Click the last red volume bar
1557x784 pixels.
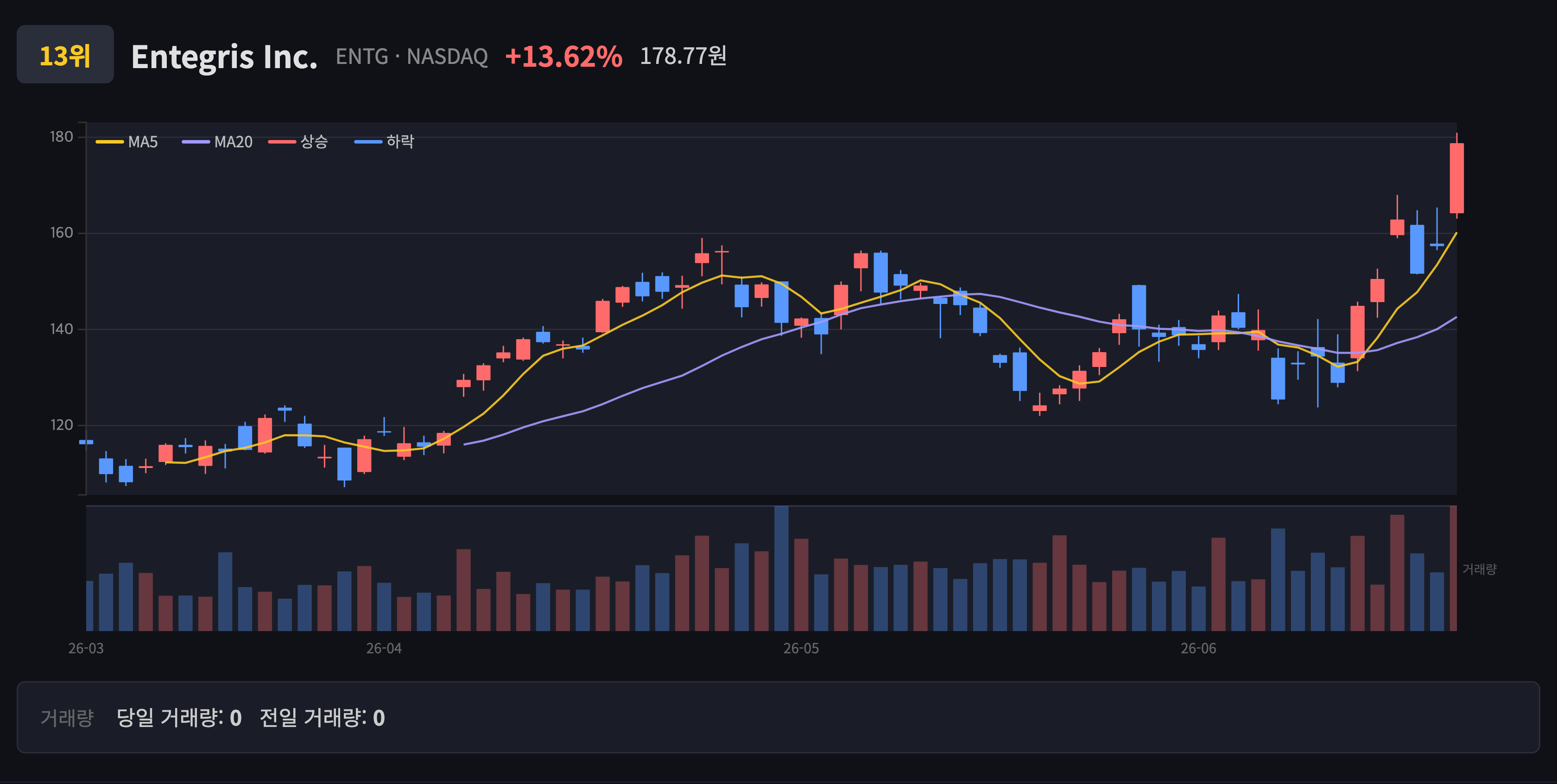1453,568
